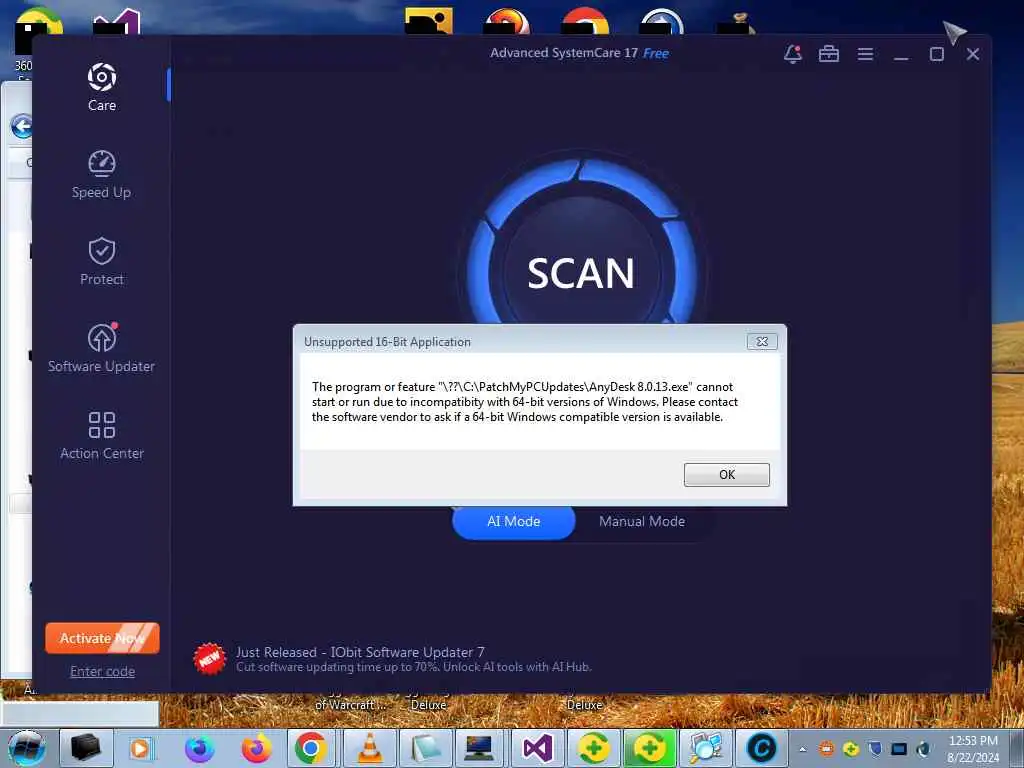Image resolution: width=1024 pixels, height=768 pixels.
Task: Click OK in the 16-Bit Application dialog
Action: coord(727,475)
